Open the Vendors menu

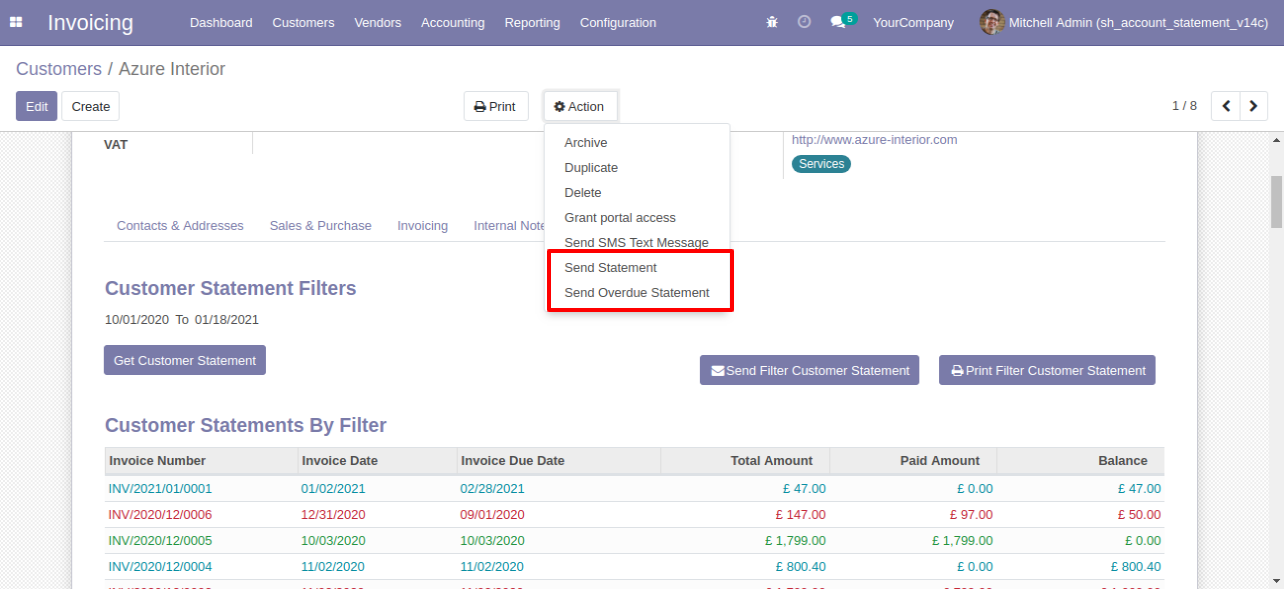[378, 22]
